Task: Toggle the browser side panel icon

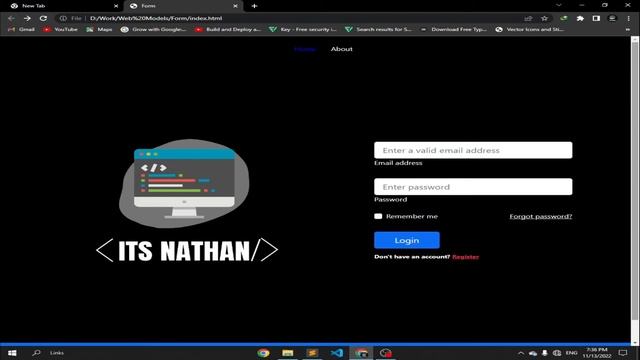Action: pyautogui.click(x=596, y=18)
